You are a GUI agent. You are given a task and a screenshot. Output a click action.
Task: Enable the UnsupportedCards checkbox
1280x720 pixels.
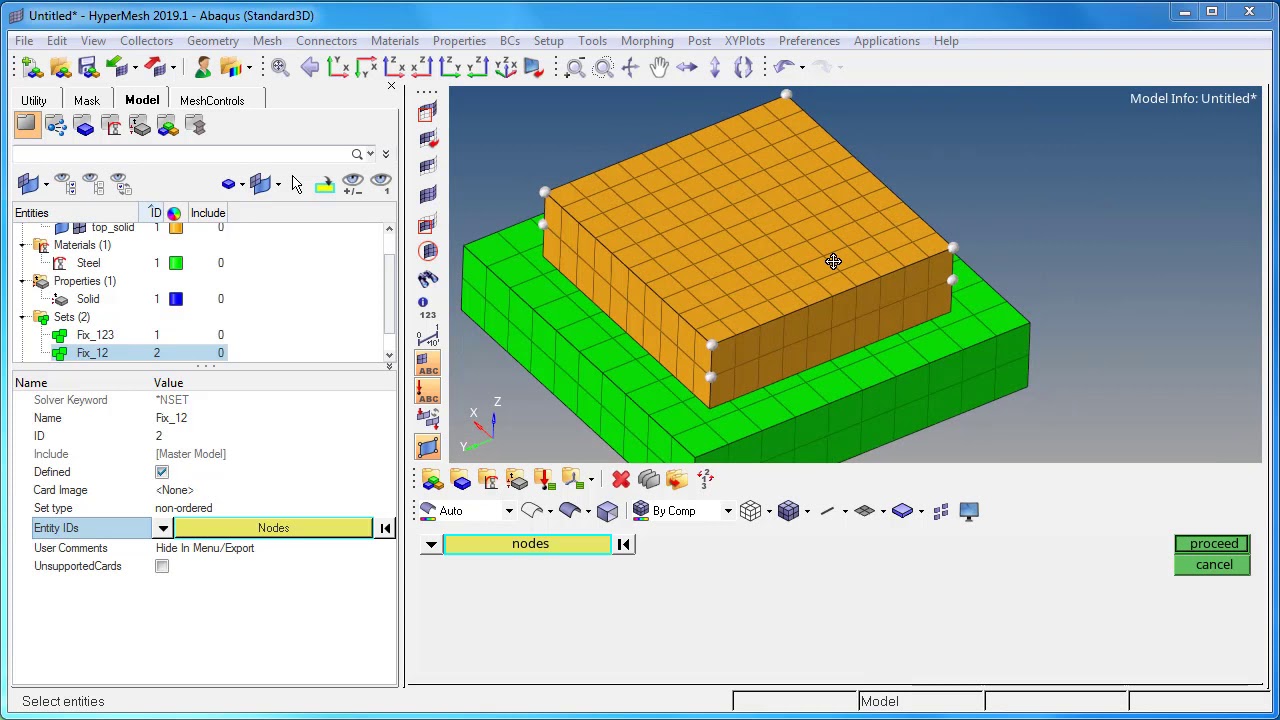pos(162,566)
